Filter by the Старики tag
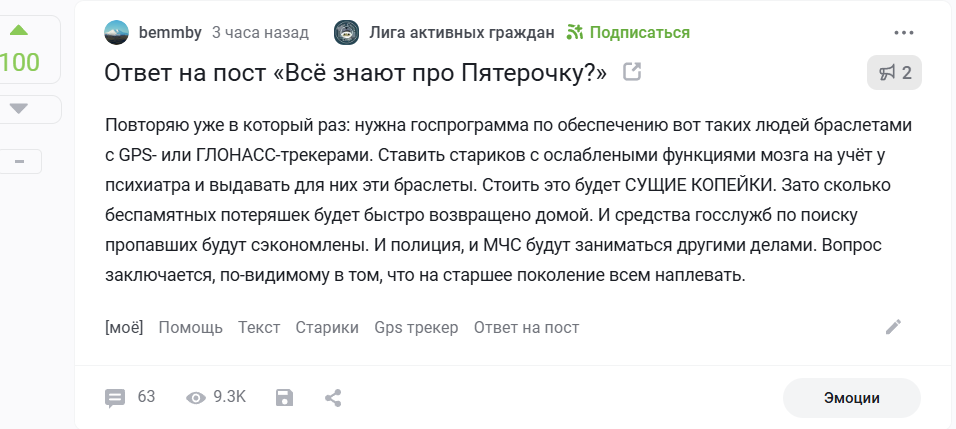 pyautogui.click(x=327, y=327)
